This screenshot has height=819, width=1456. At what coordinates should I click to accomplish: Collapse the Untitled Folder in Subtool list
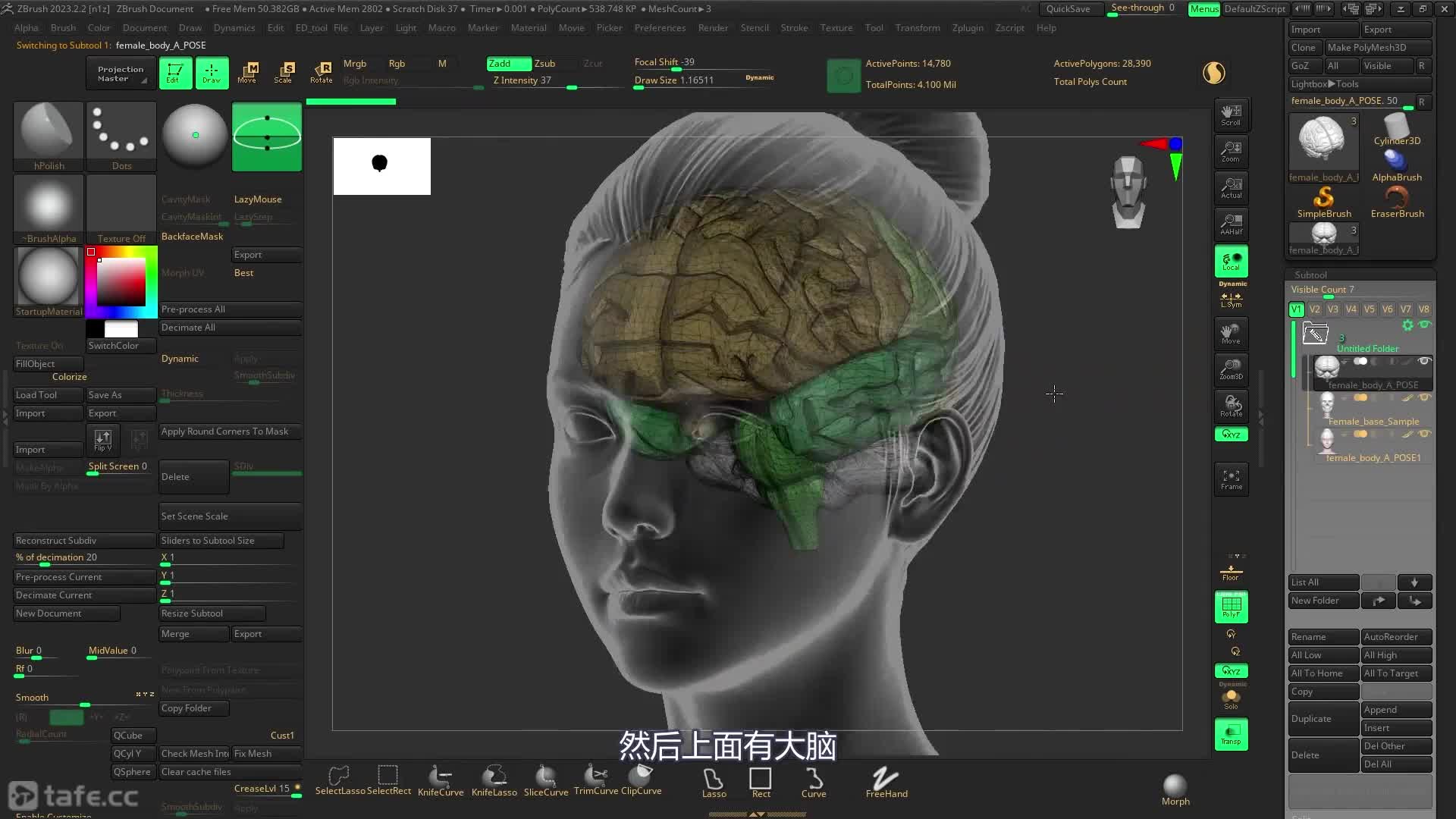click(x=1315, y=333)
